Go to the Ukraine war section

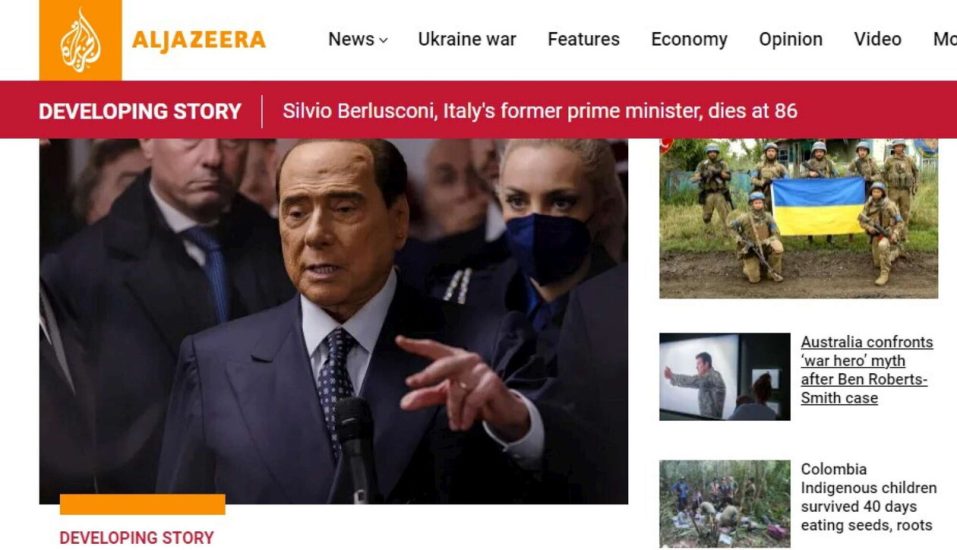[x=467, y=39]
